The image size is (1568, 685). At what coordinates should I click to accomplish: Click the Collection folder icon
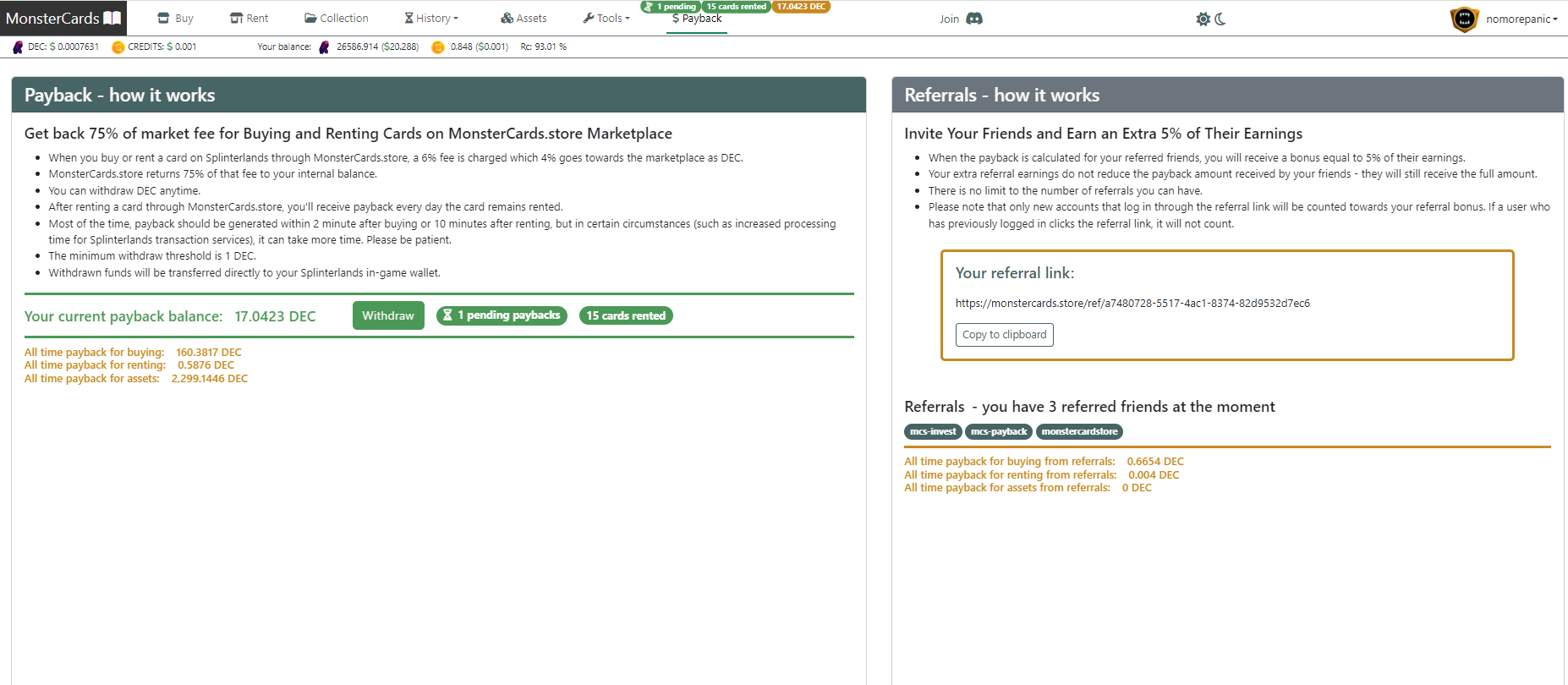310,18
